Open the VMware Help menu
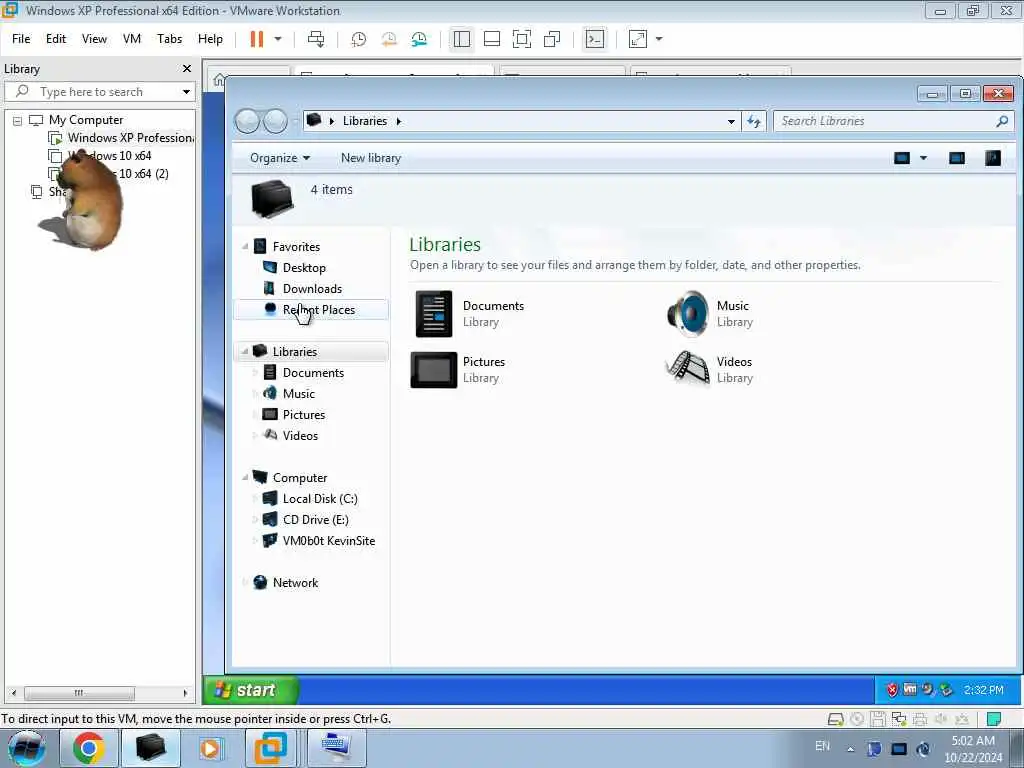 210,39
